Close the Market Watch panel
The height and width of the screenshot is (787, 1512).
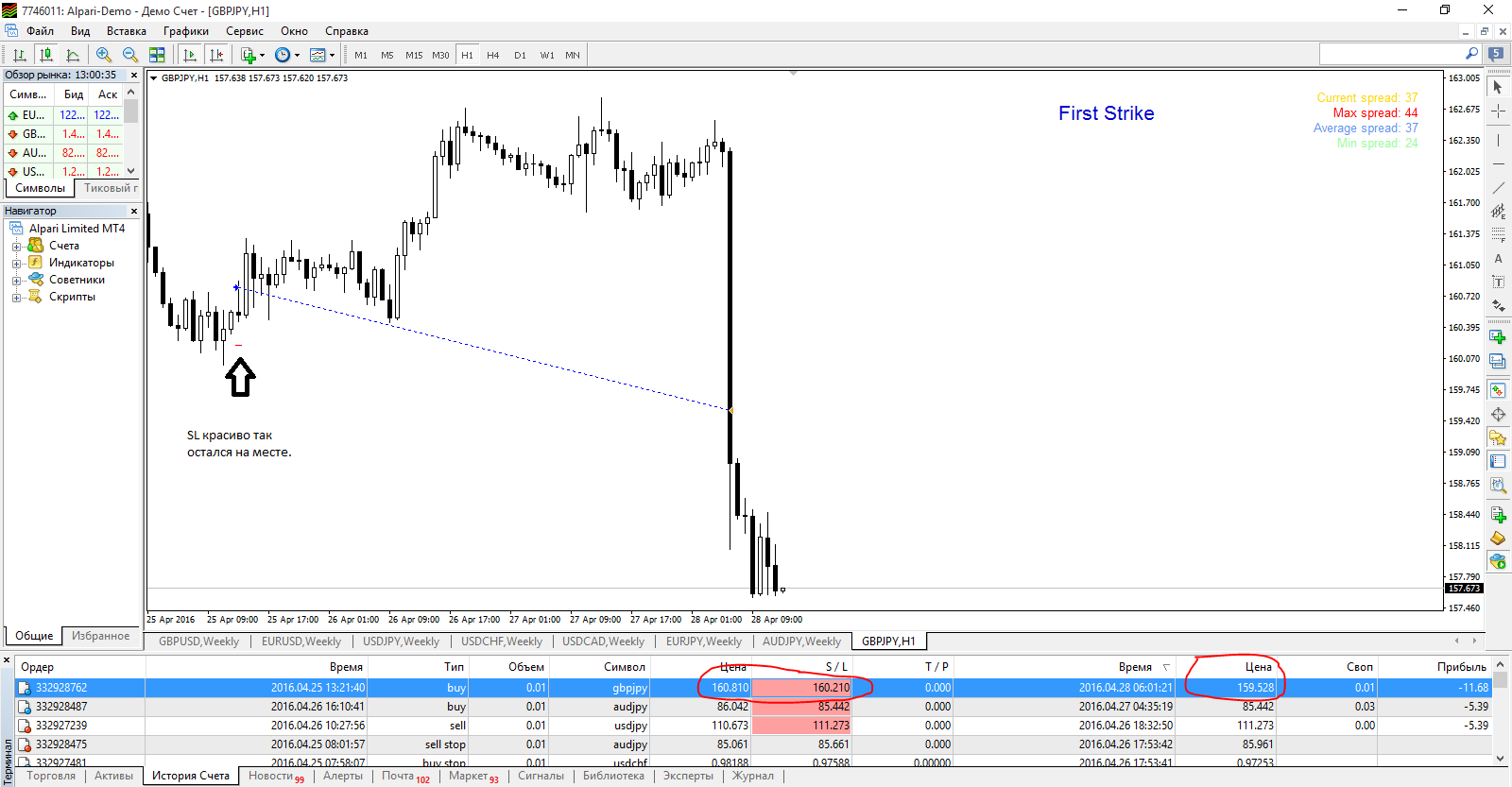pos(133,75)
